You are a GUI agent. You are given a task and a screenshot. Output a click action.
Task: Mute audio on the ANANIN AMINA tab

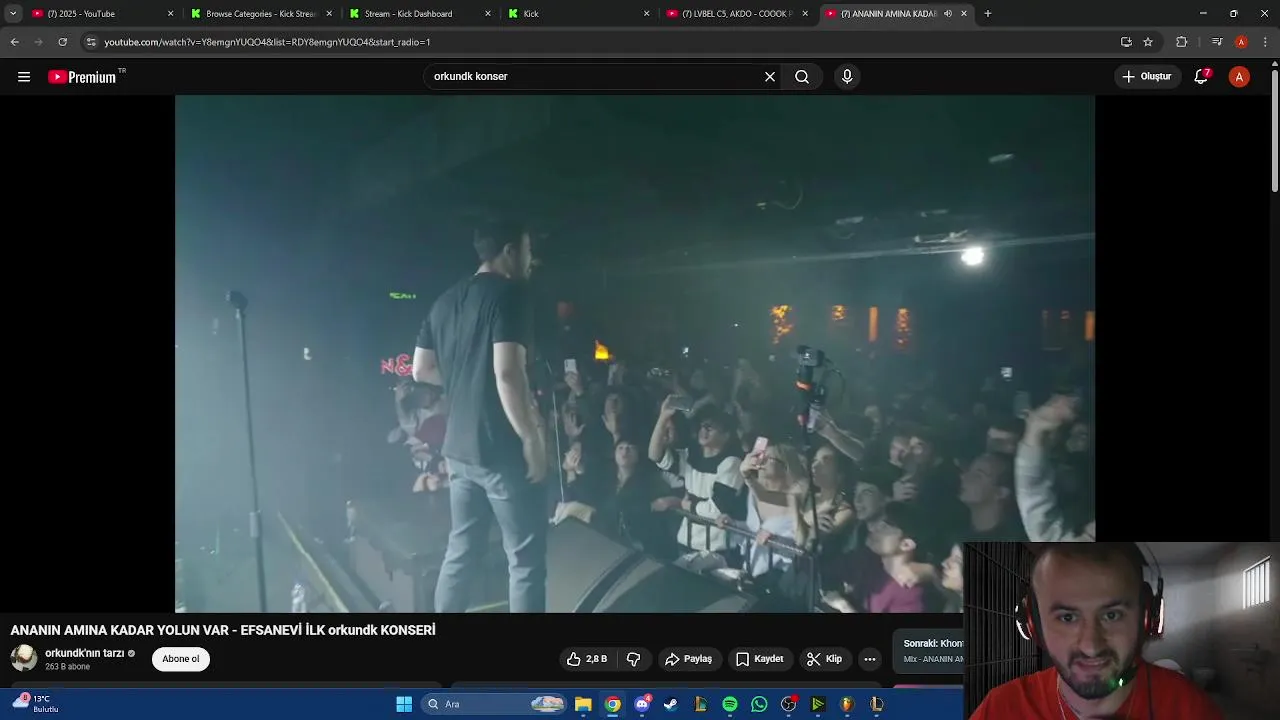tap(948, 14)
